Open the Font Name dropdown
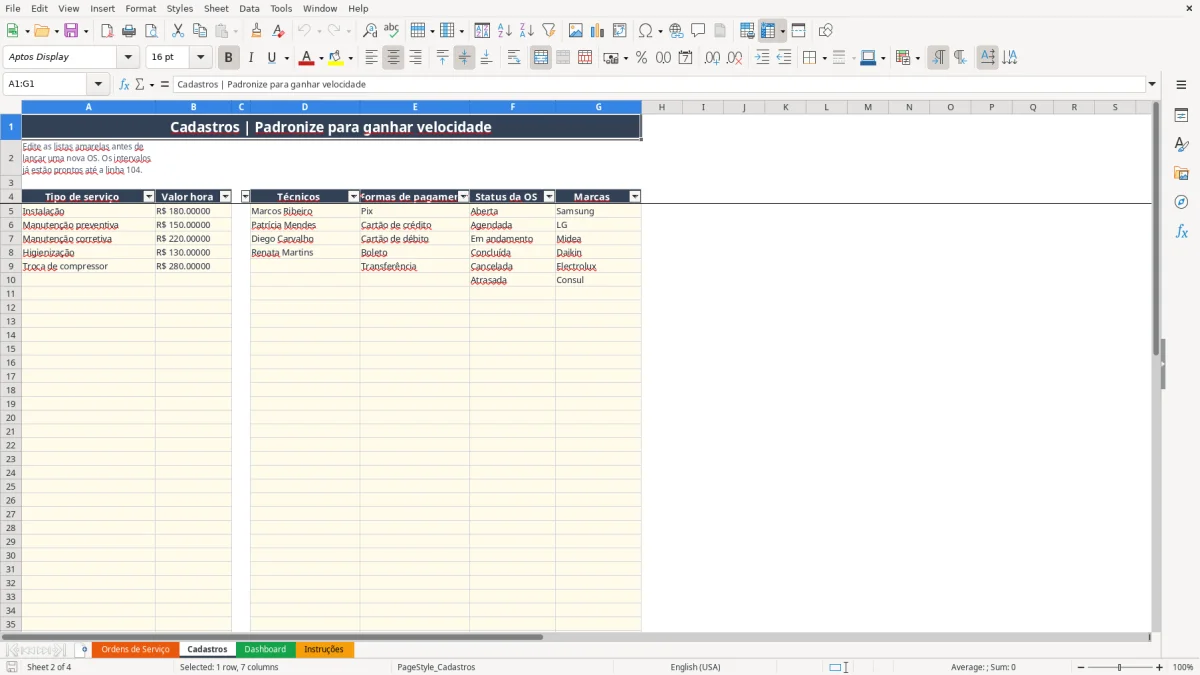 (128, 57)
